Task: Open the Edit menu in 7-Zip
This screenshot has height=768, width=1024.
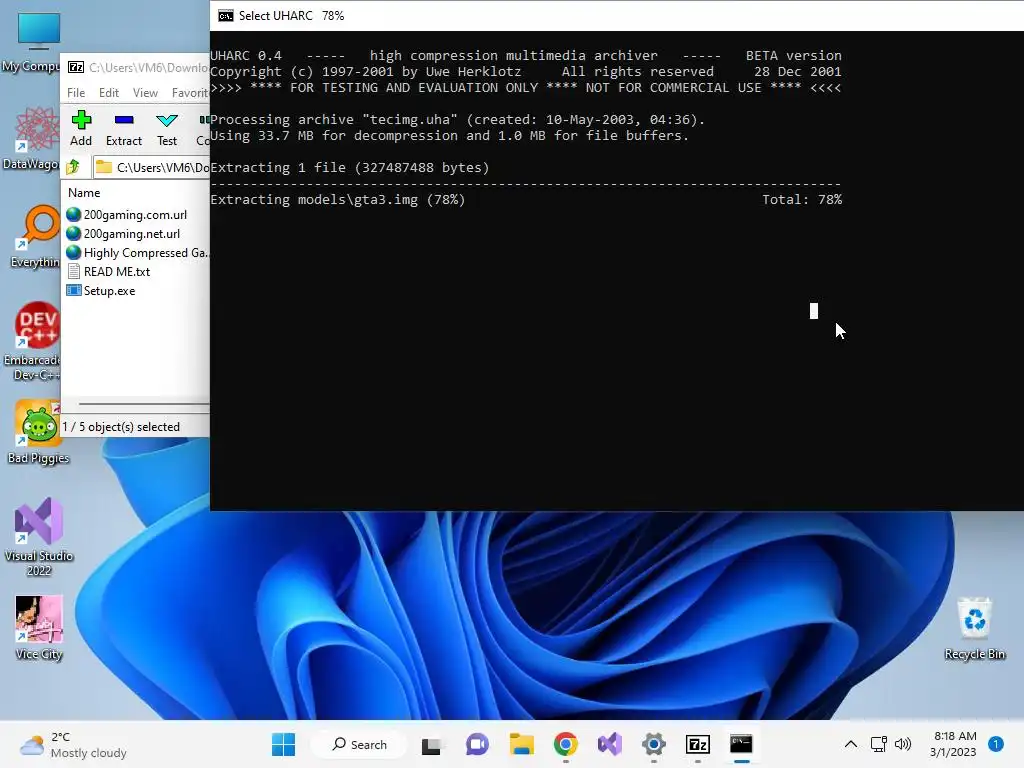Action: (x=108, y=93)
